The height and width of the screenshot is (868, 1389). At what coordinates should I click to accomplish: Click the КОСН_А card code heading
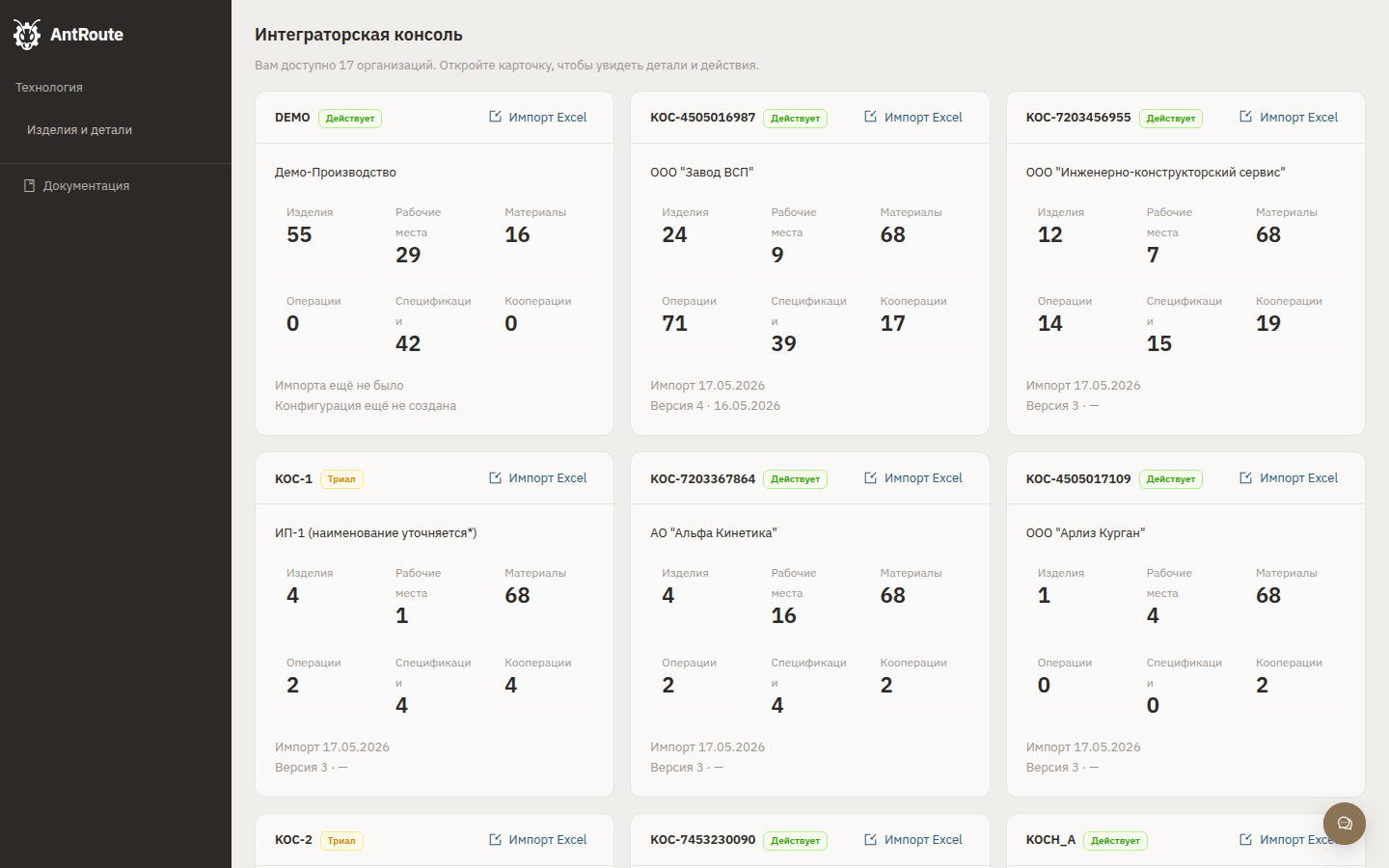pos(1050,840)
